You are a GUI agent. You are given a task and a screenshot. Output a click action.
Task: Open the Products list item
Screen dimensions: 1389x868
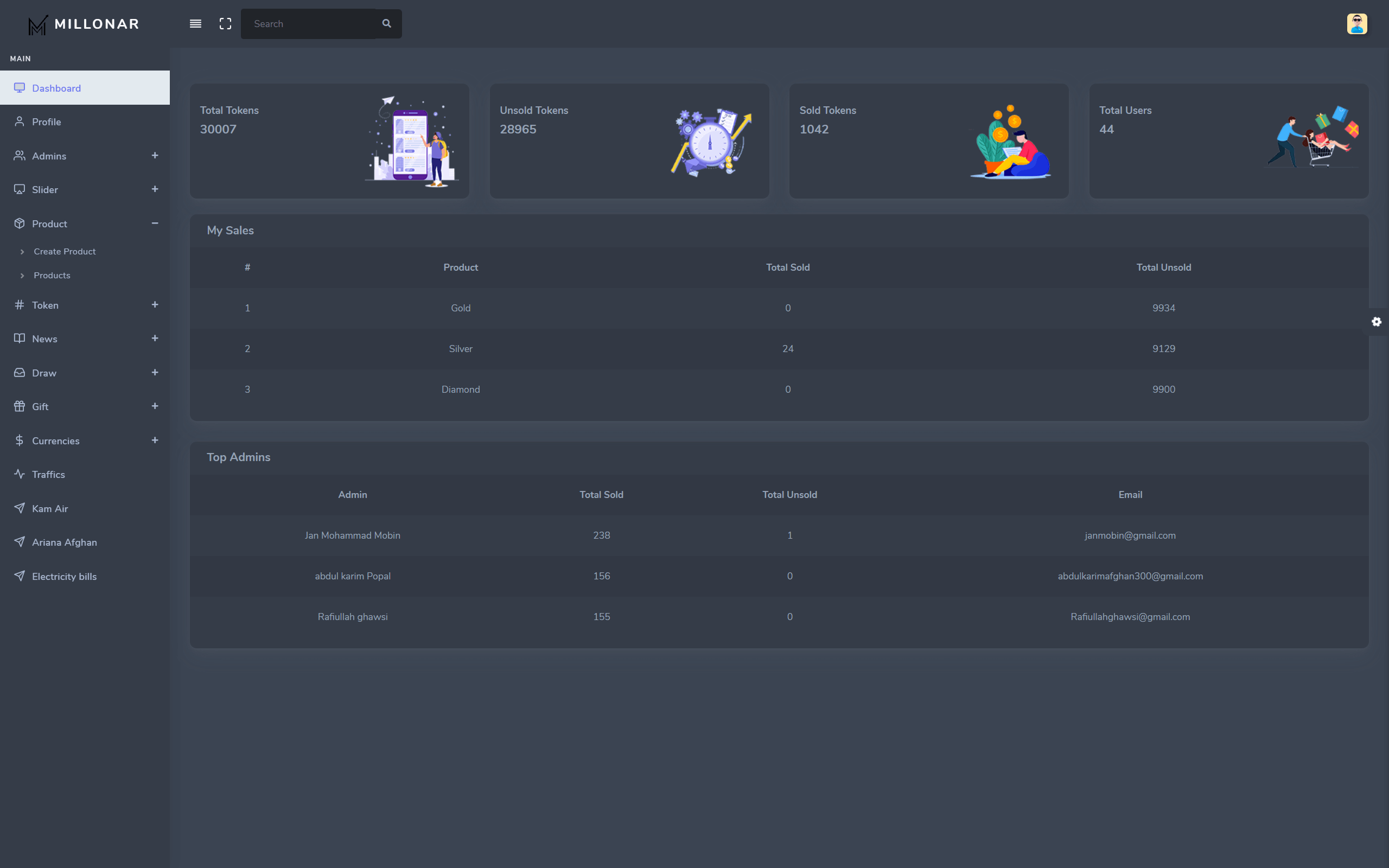pyautogui.click(x=52, y=276)
